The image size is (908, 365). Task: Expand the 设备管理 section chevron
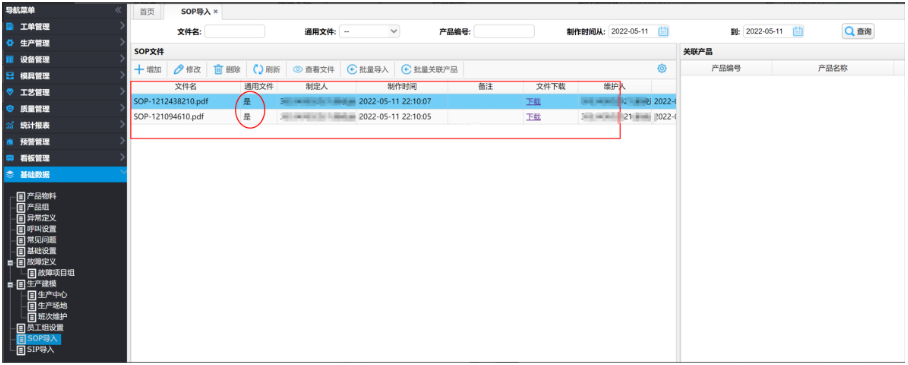[122, 59]
